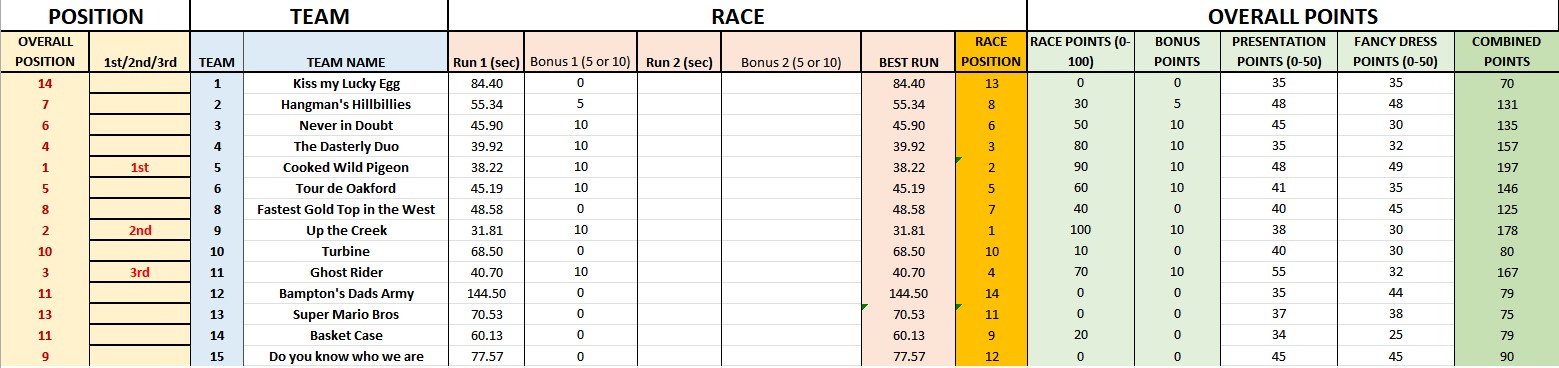
Task: Click presentation points 55 for Ghost Rider
Action: click(1278, 272)
